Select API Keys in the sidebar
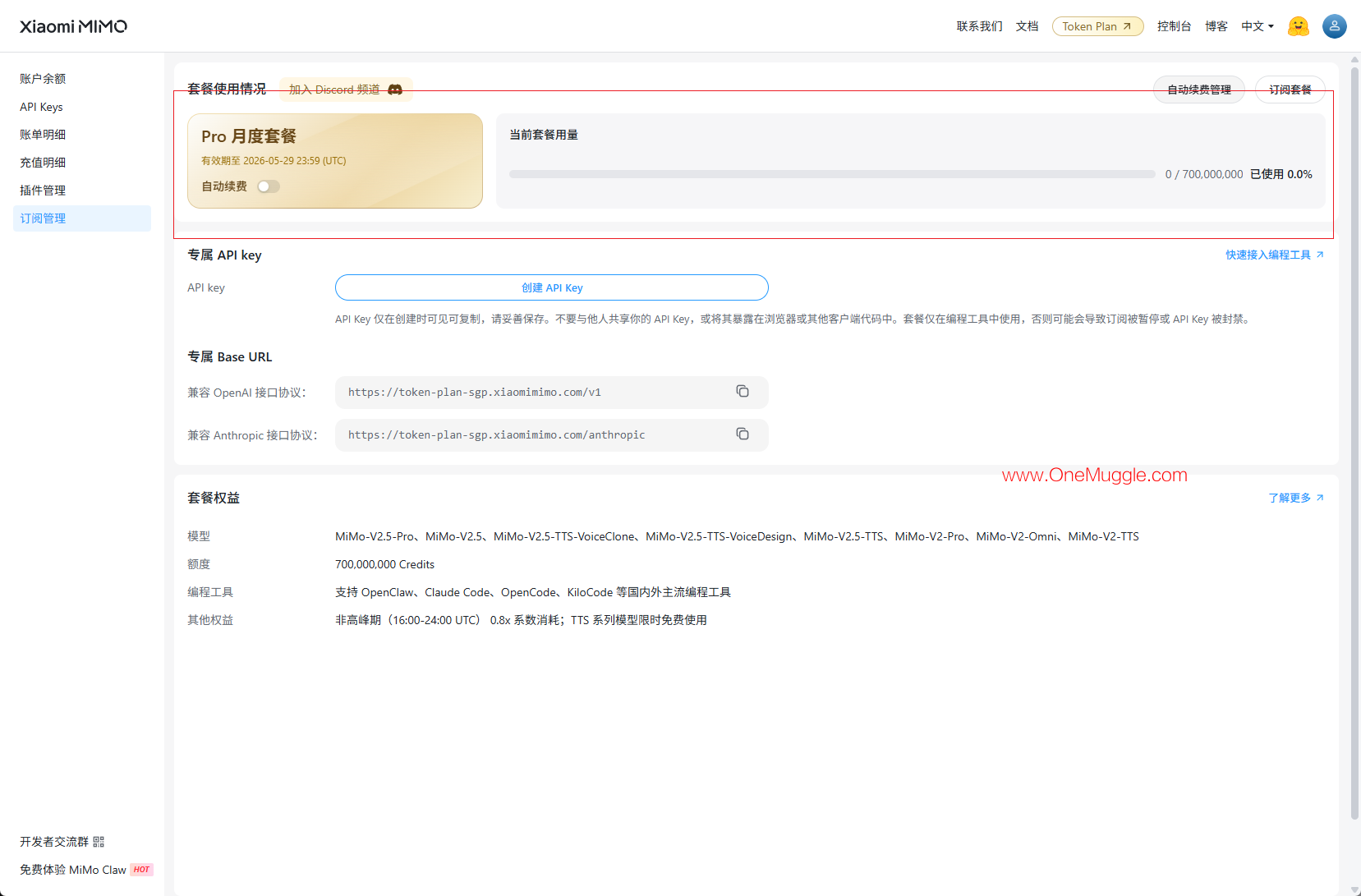Viewport: 1361px width, 896px height. [x=41, y=107]
